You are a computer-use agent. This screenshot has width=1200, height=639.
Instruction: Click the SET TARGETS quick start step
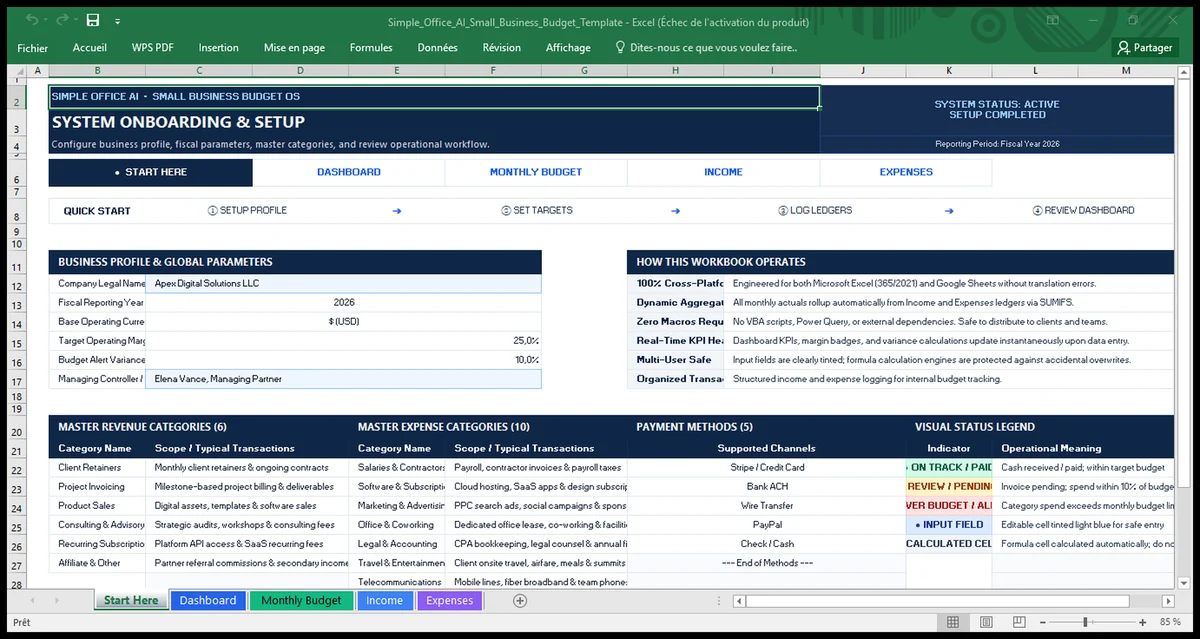click(536, 211)
